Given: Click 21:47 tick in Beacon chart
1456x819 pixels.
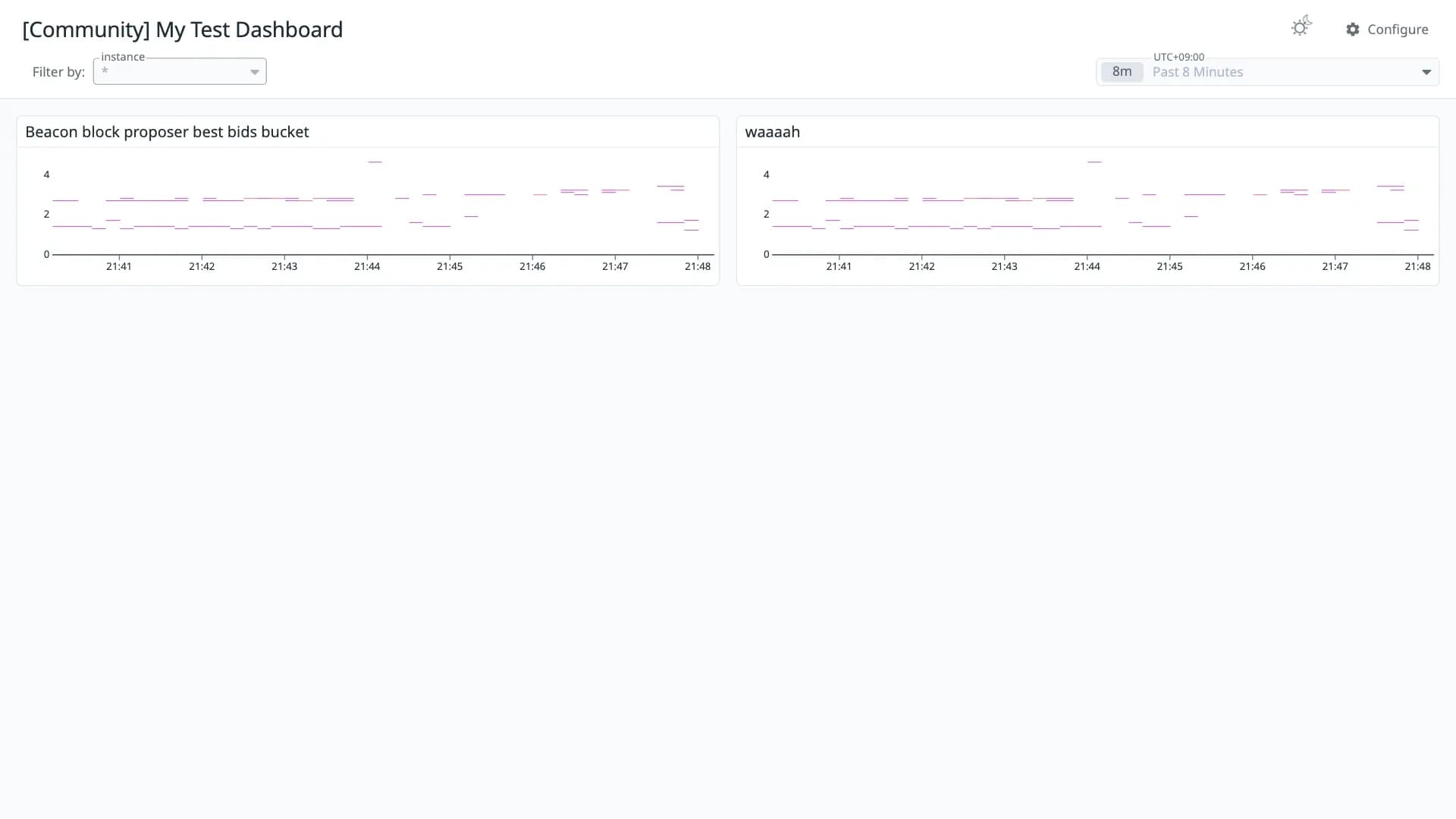Looking at the screenshot, I should [x=615, y=266].
